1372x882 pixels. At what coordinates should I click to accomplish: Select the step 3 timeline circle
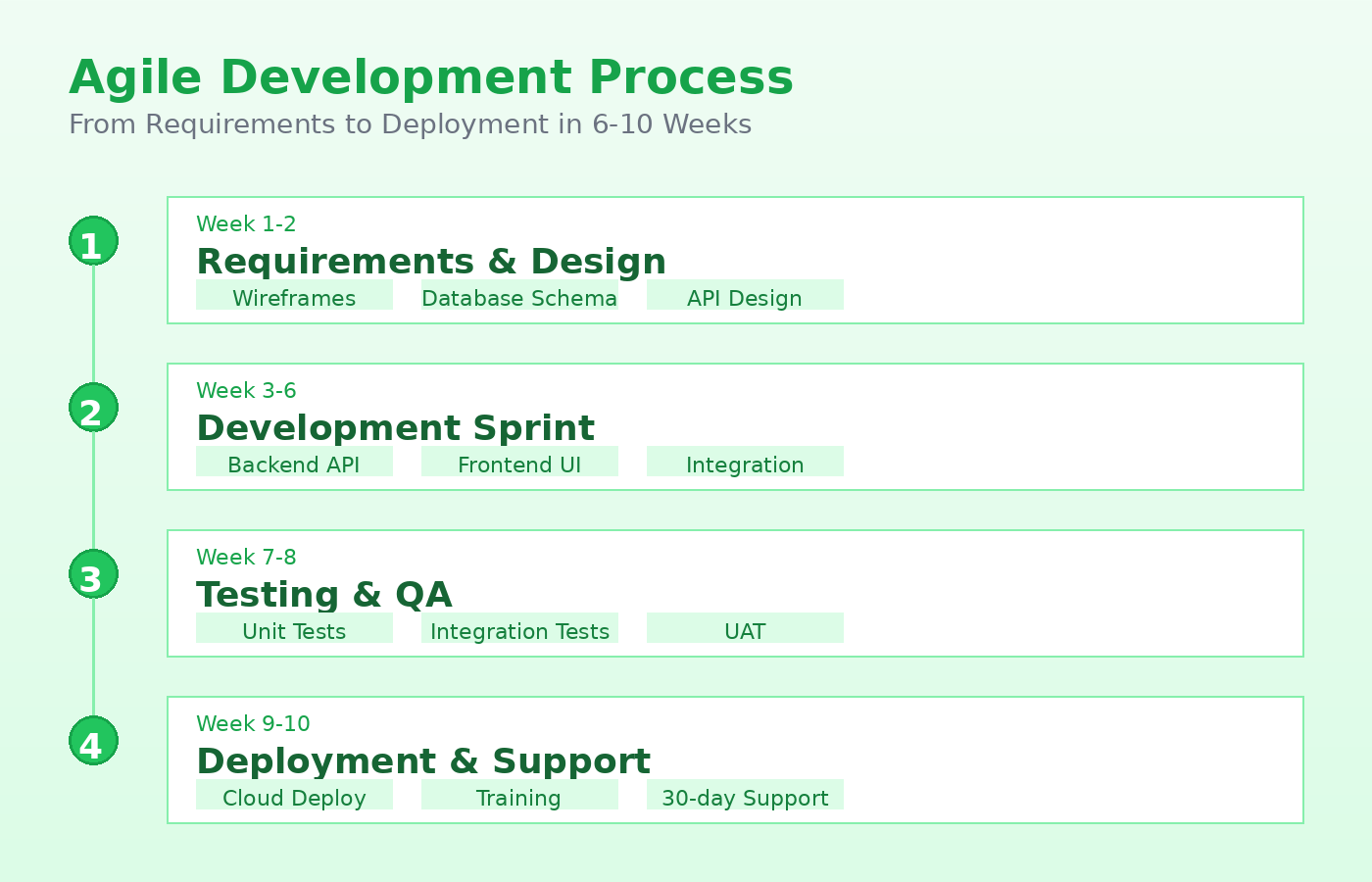click(93, 574)
